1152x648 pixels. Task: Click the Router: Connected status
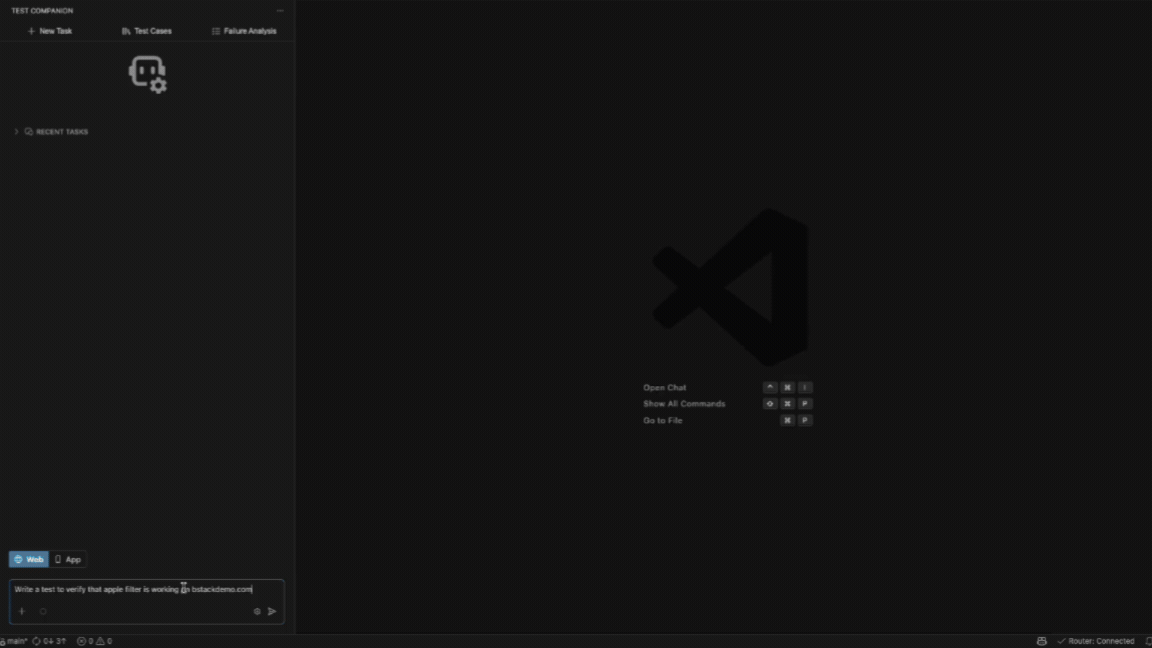coord(1095,641)
